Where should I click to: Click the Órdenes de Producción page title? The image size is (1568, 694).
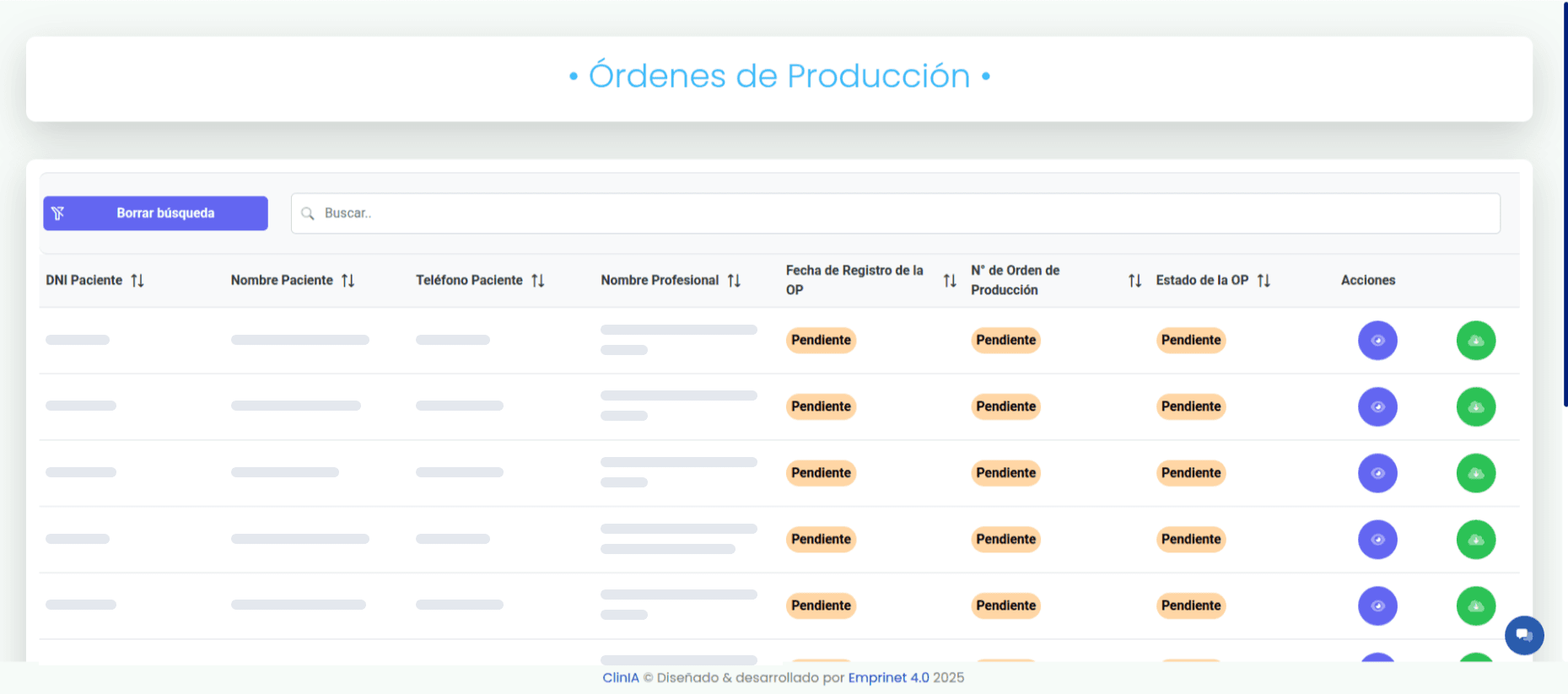point(779,76)
